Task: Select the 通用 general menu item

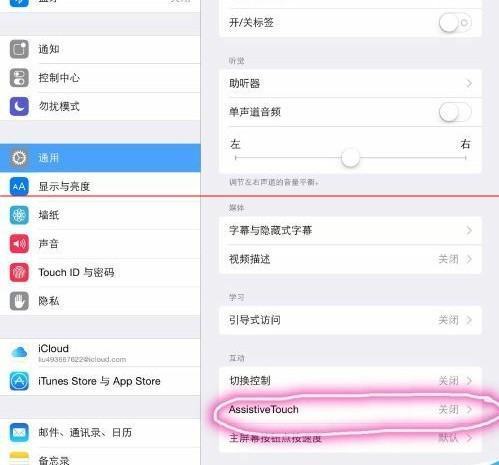Action: [x=100, y=158]
